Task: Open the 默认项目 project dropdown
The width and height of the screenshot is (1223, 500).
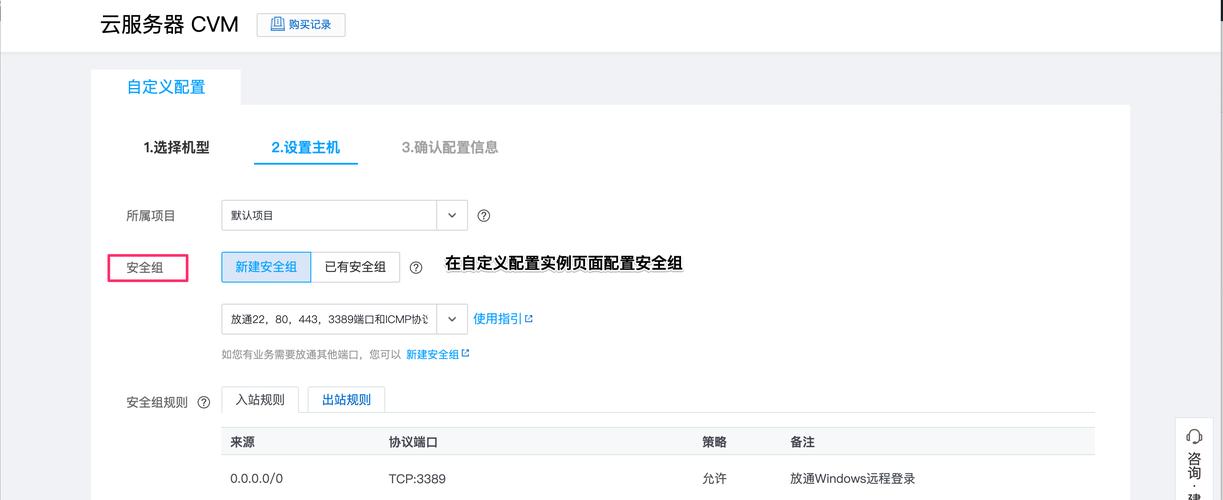Action: tap(344, 215)
